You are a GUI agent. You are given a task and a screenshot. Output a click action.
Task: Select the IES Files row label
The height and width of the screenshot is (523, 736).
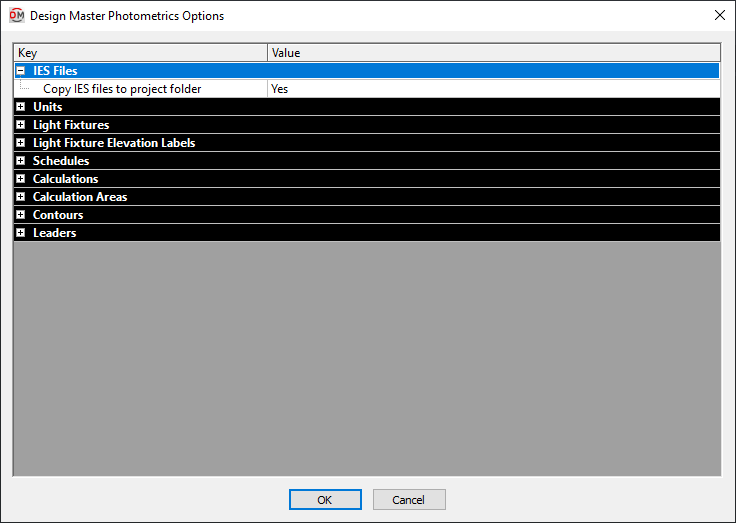[x=55, y=71]
